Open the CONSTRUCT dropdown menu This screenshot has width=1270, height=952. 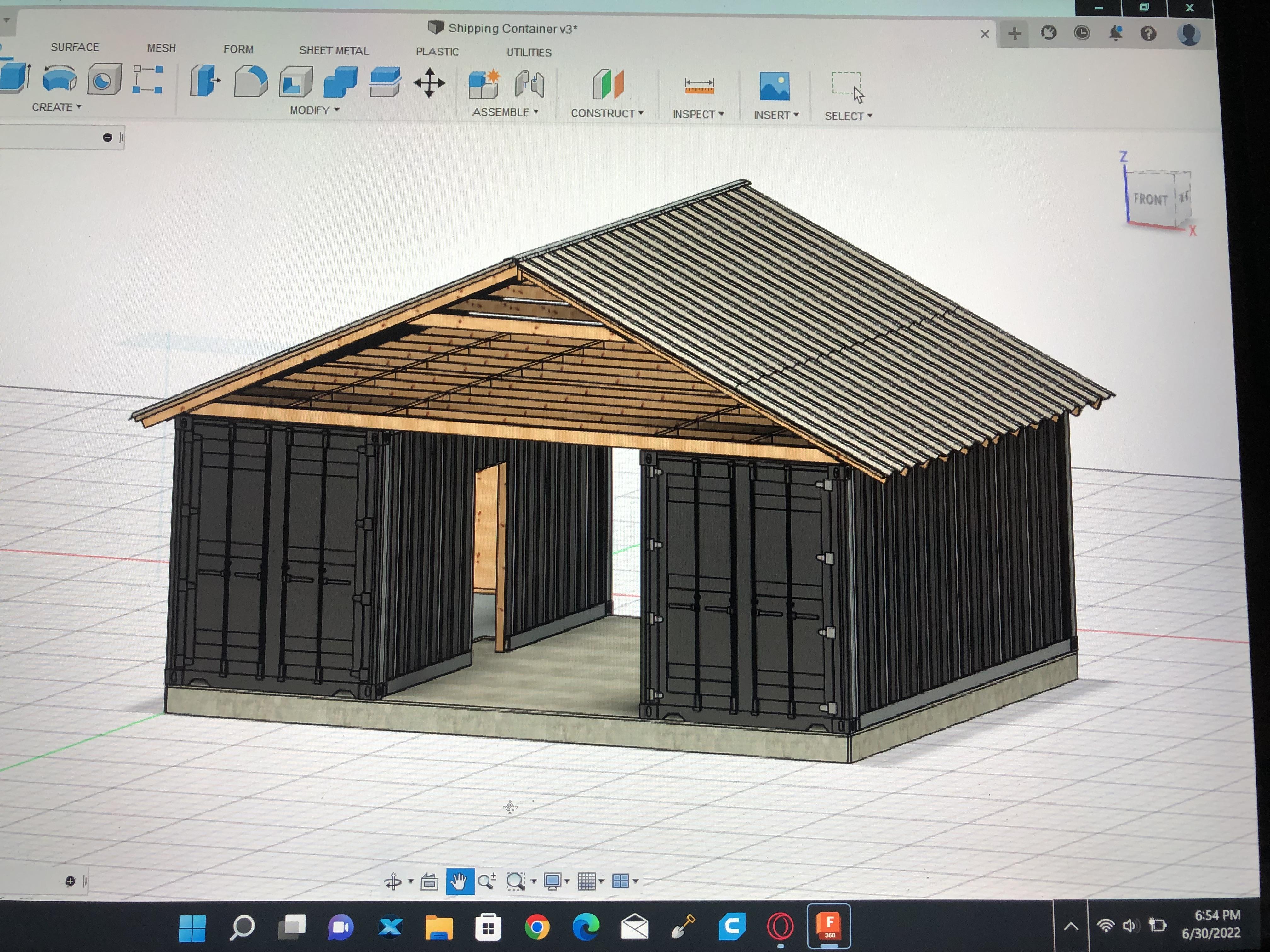click(x=607, y=114)
